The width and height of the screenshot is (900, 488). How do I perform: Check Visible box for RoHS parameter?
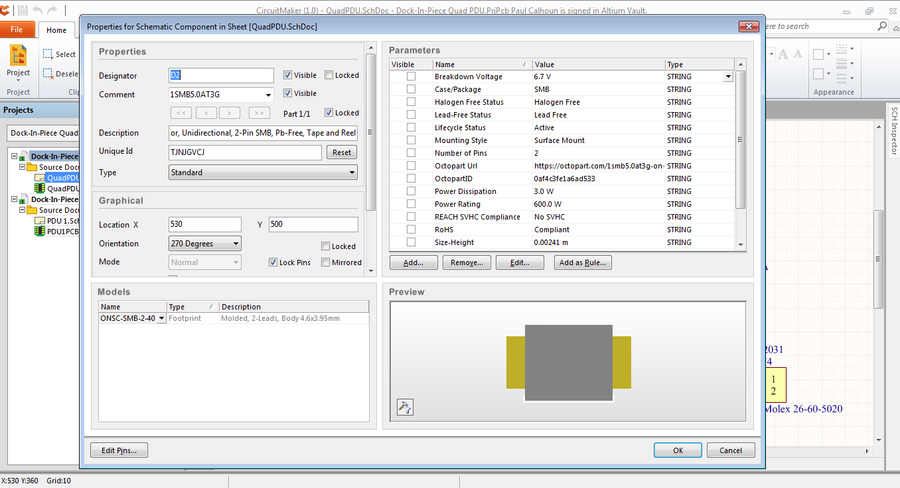(x=411, y=229)
